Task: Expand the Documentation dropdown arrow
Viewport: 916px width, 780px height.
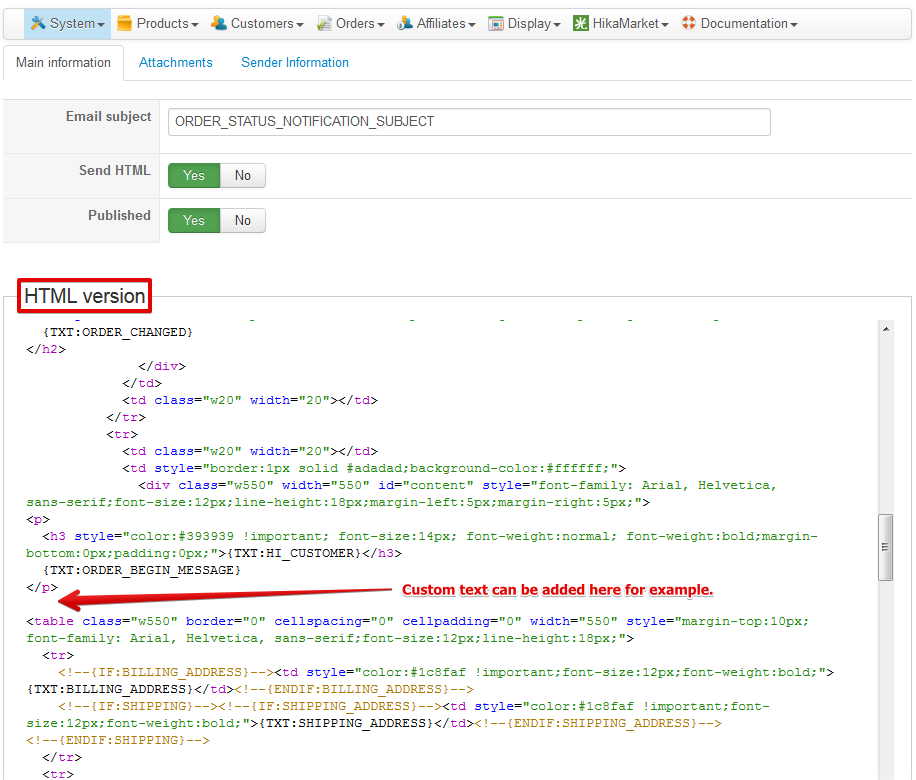Action: pyautogui.click(x=794, y=24)
